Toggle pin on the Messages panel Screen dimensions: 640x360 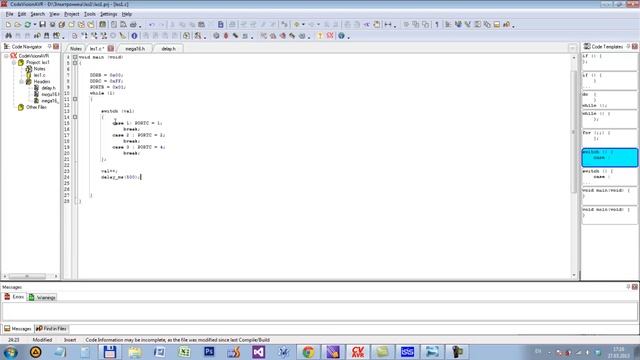pos(628,287)
